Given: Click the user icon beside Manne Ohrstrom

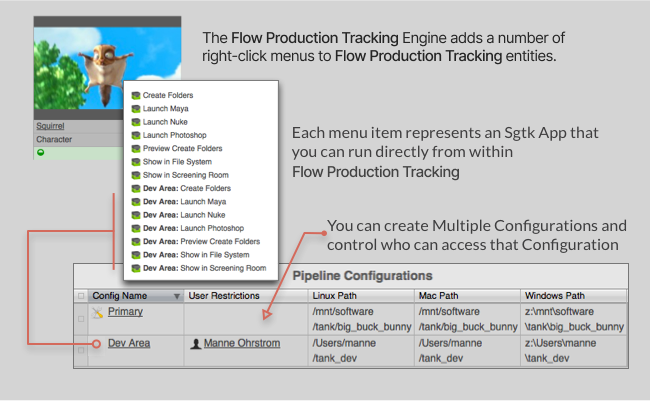Looking at the screenshot, I should [x=195, y=344].
